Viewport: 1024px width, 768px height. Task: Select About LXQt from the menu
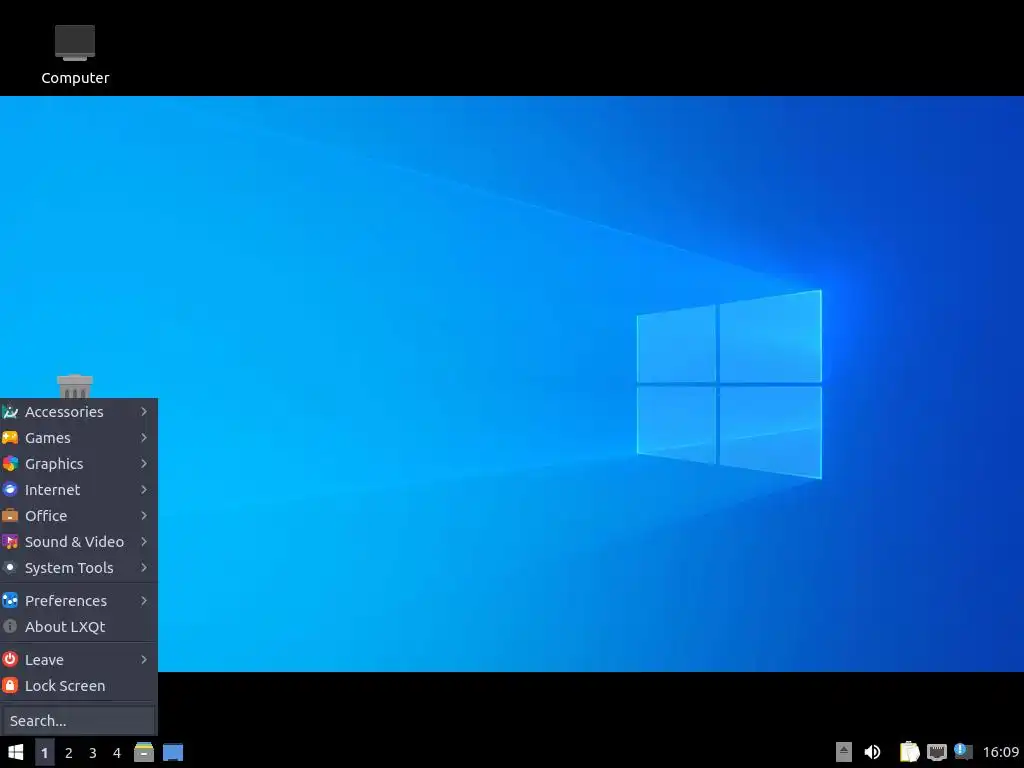click(78, 627)
